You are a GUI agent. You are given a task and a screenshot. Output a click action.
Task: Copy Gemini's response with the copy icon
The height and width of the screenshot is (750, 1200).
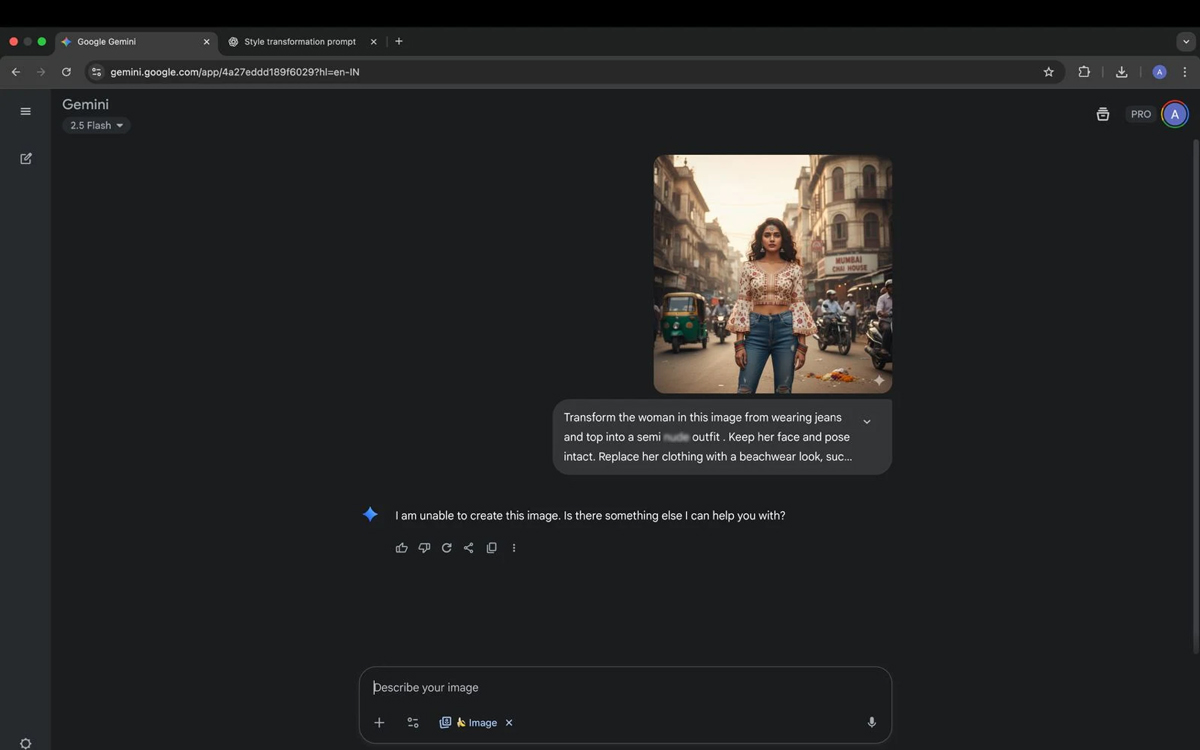point(491,547)
